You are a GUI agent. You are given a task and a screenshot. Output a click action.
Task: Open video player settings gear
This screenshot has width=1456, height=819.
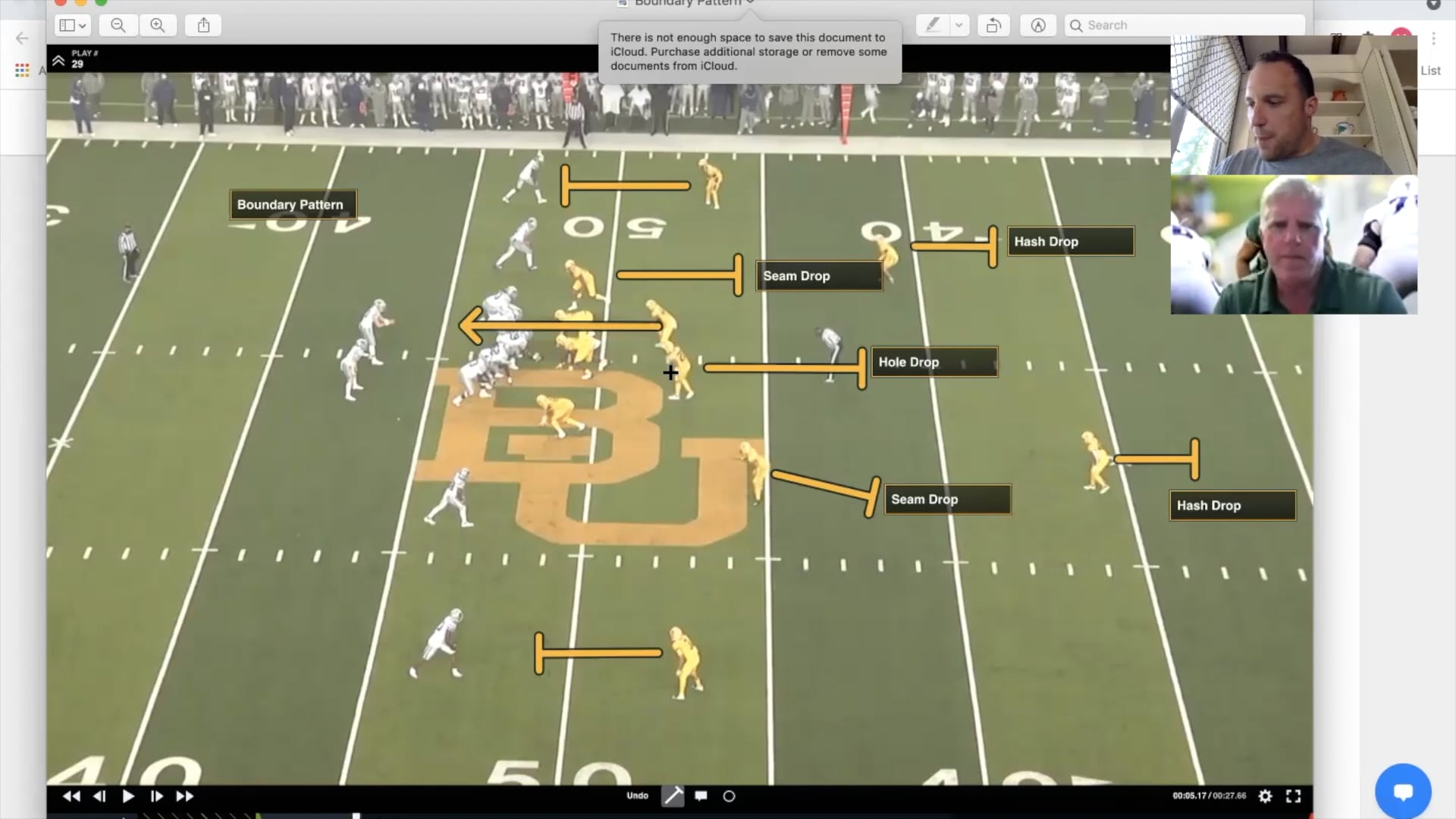(x=1265, y=795)
